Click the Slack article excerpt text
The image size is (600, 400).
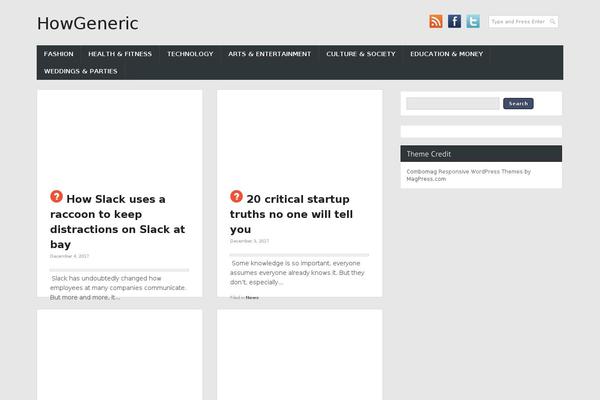point(118,287)
